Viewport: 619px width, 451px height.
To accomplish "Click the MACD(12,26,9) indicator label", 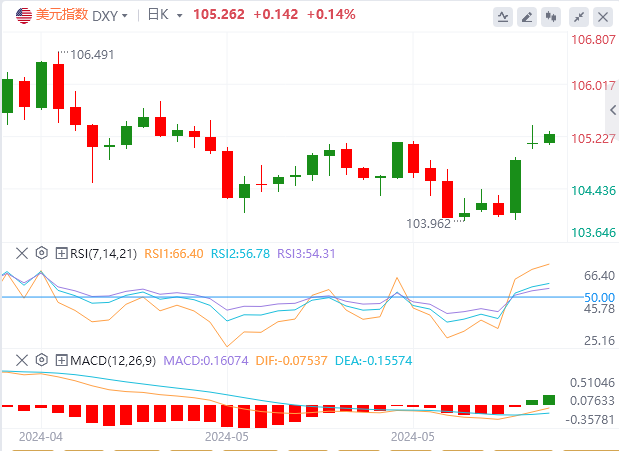I will pyautogui.click(x=113, y=361).
